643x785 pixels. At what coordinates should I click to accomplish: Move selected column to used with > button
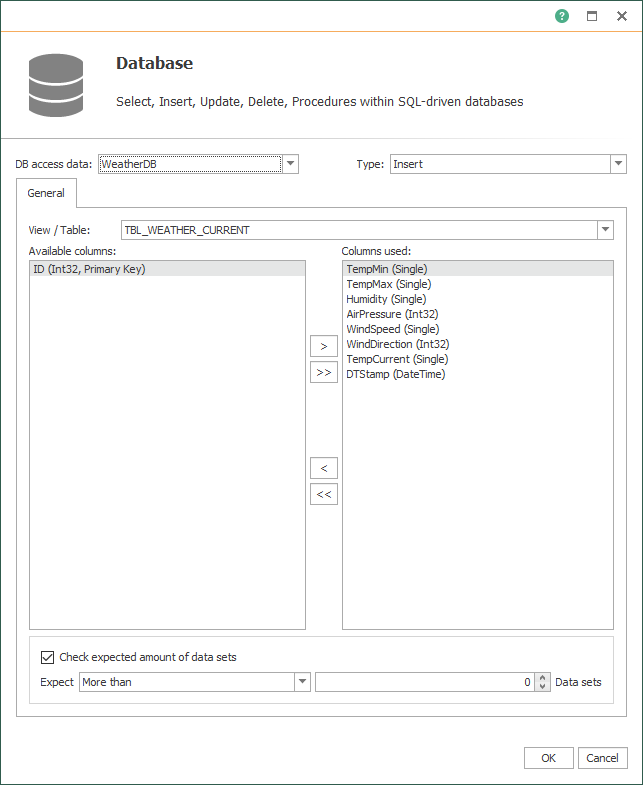323,346
